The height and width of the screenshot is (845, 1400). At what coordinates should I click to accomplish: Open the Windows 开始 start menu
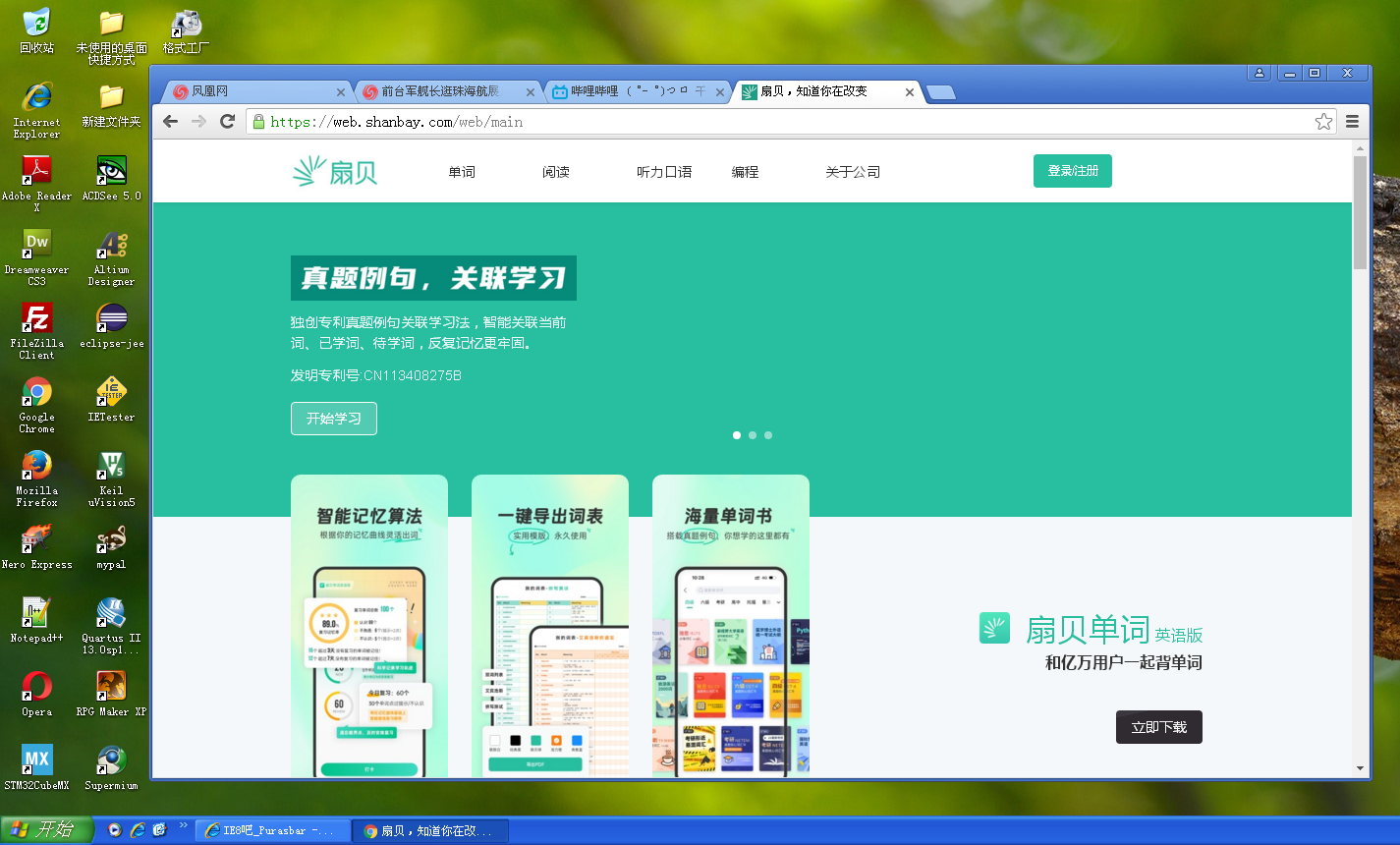point(47,830)
